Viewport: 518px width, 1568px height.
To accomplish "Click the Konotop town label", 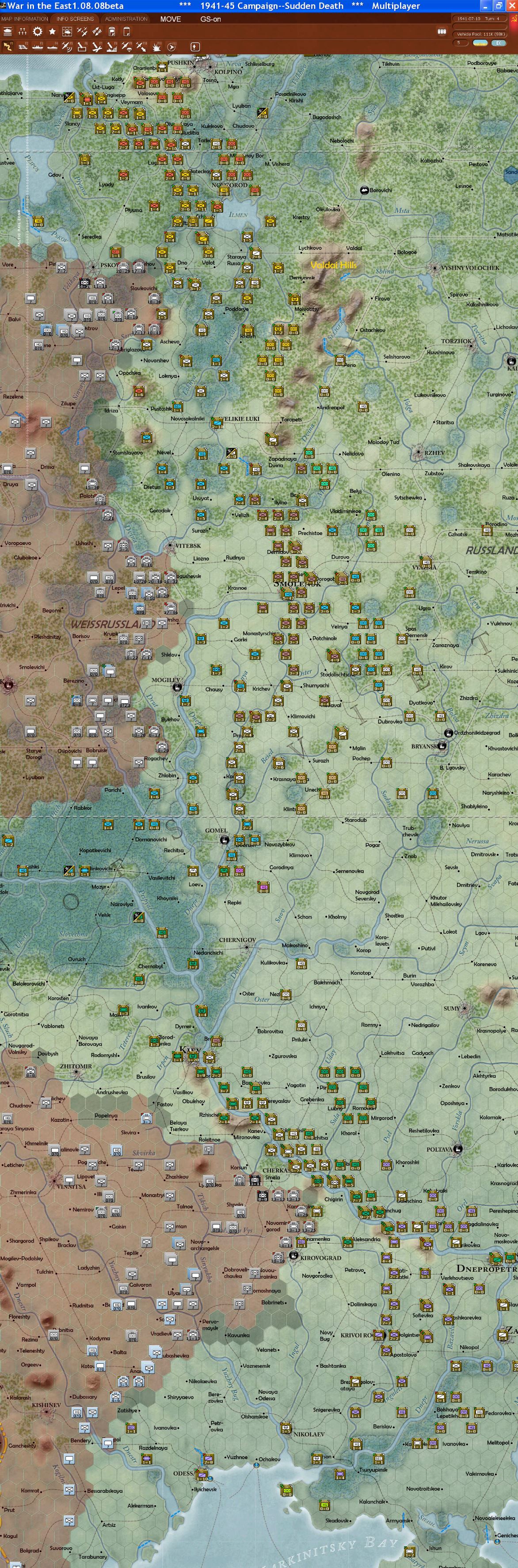I will click(x=360, y=973).
